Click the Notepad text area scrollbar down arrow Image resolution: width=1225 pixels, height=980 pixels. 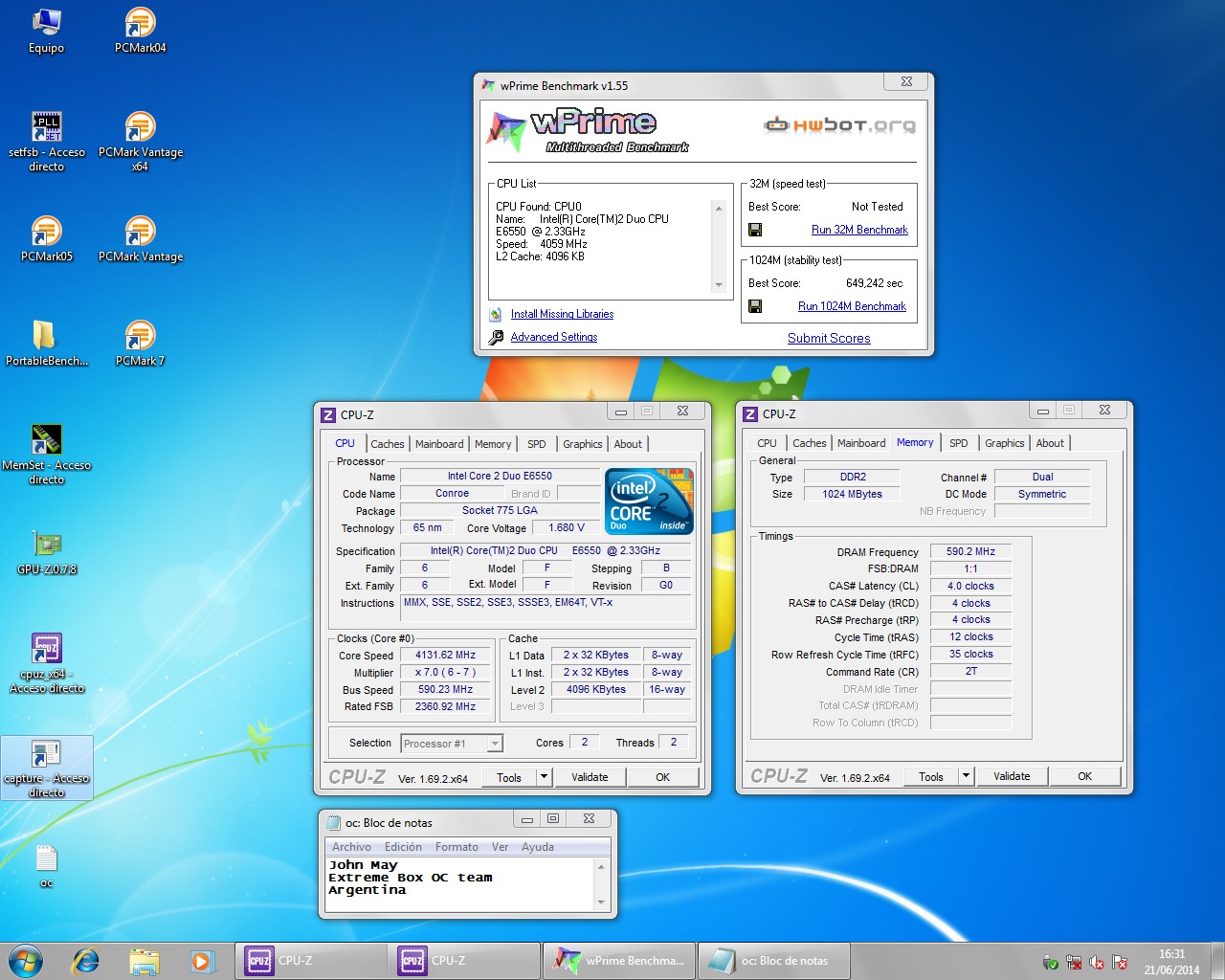tap(601, 902)
